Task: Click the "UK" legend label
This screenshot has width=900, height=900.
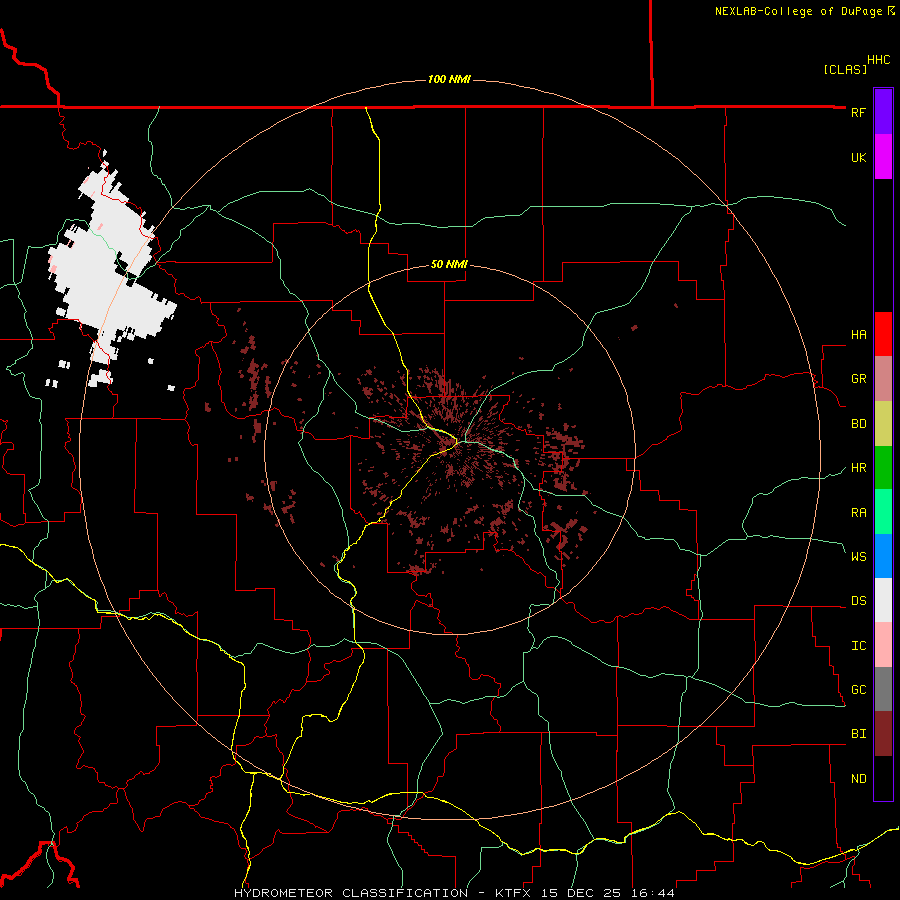Action: pyautogui.click(x=858, y=157)
